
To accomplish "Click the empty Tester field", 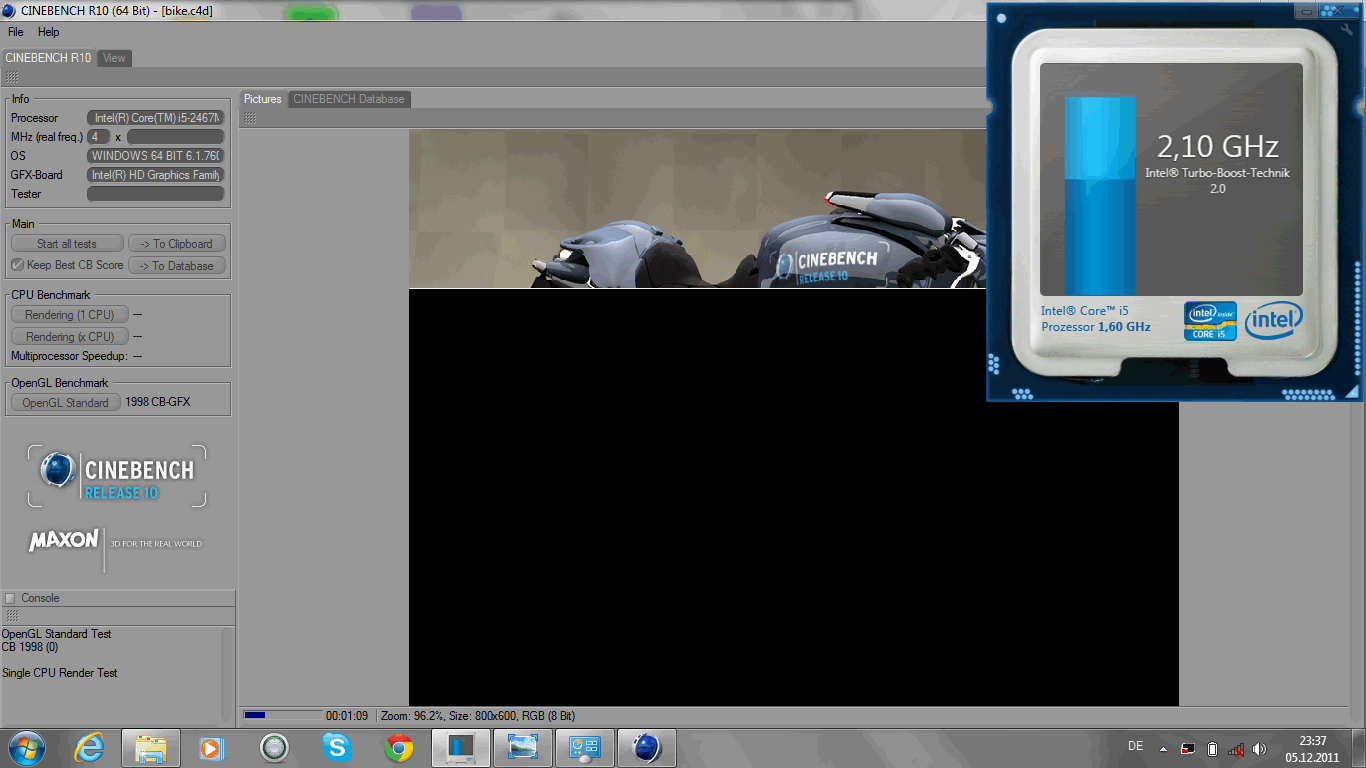I will coord(156,194).
